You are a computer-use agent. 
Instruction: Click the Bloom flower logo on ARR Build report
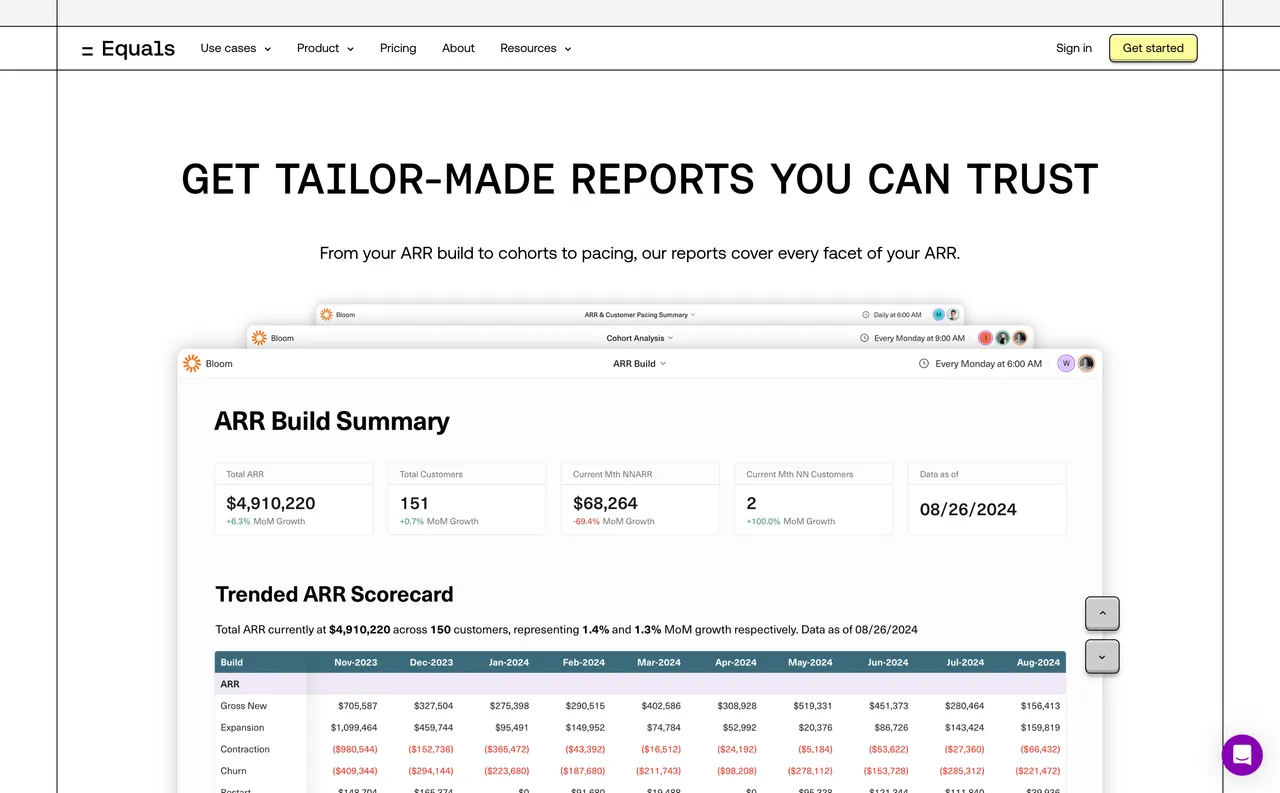192,364
